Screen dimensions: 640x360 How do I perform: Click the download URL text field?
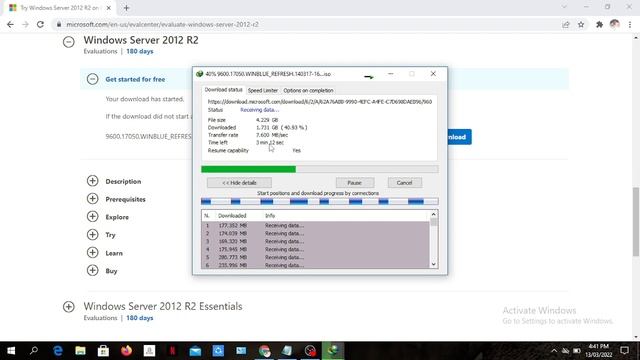coord(320,102)
